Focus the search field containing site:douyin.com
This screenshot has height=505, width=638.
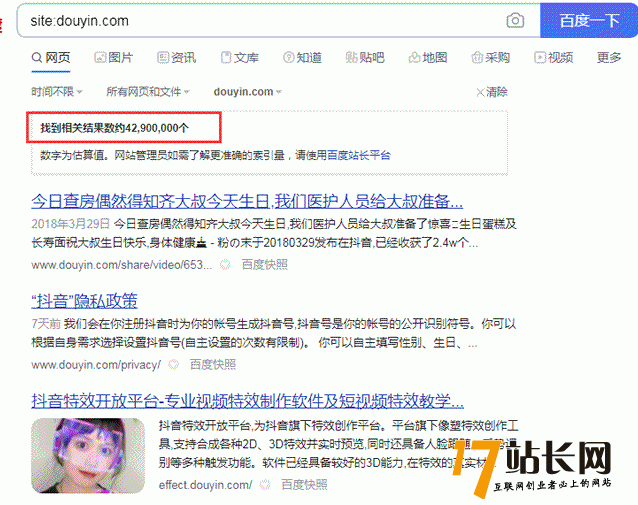click(x=260, y=20)
